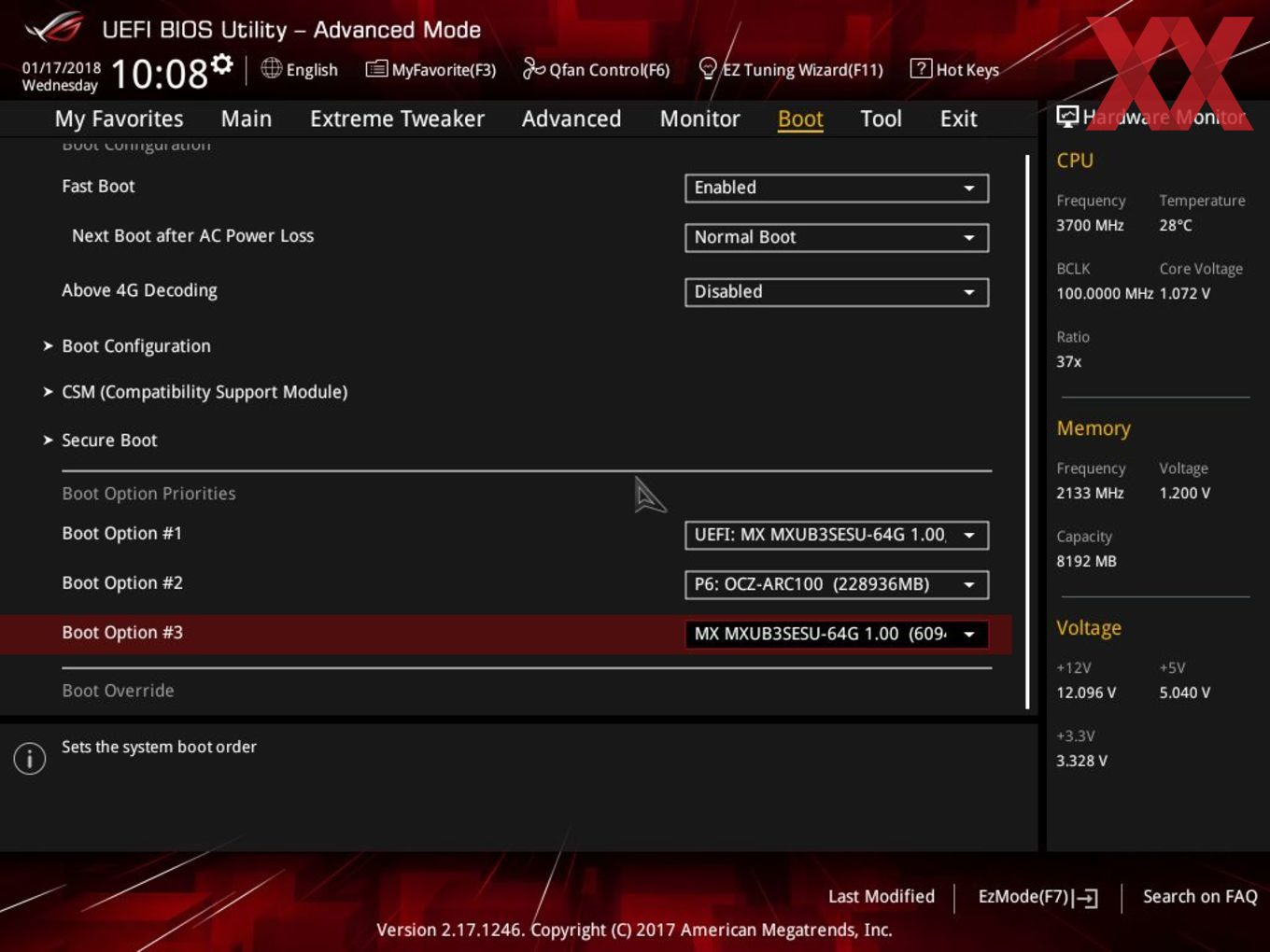Image resolution: width=1270 pixels, height=952 pixels.
Task: Click the CPU Ratio value 37x
Action: pyautogui.click(x=1069, y=361)
